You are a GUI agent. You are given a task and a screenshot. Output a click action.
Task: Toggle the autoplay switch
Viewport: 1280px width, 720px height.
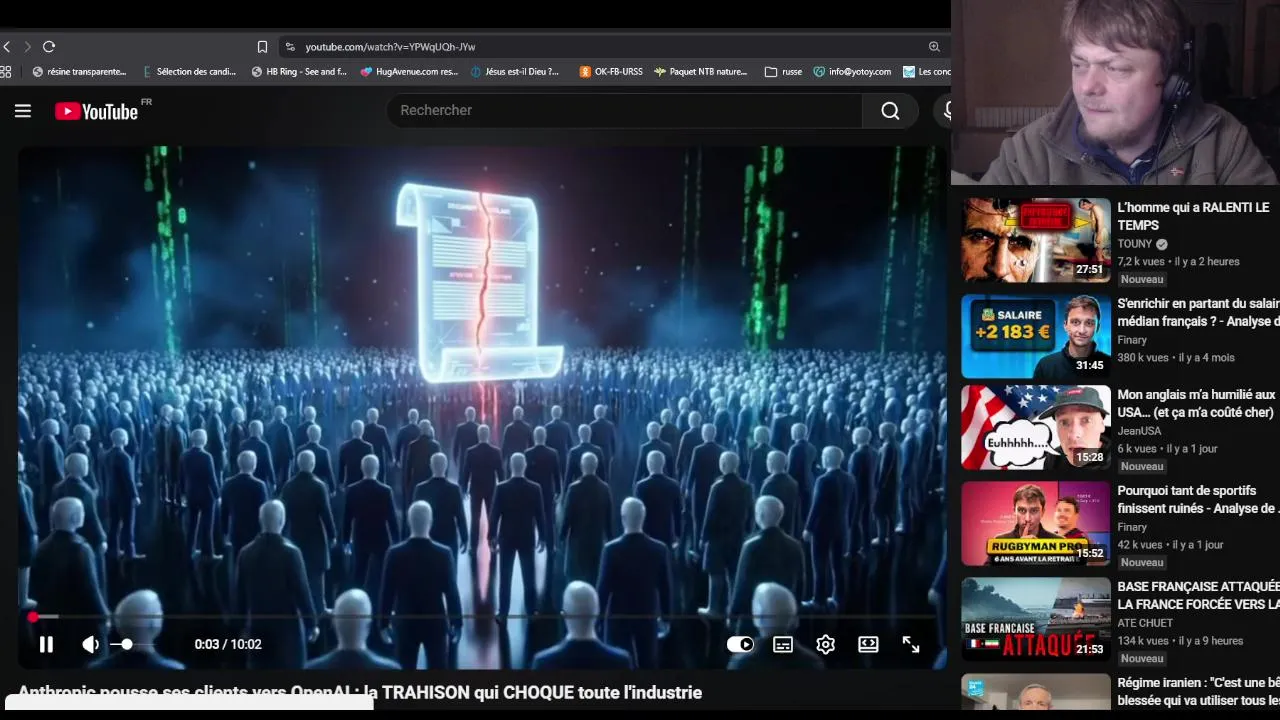tap(740, 645)
